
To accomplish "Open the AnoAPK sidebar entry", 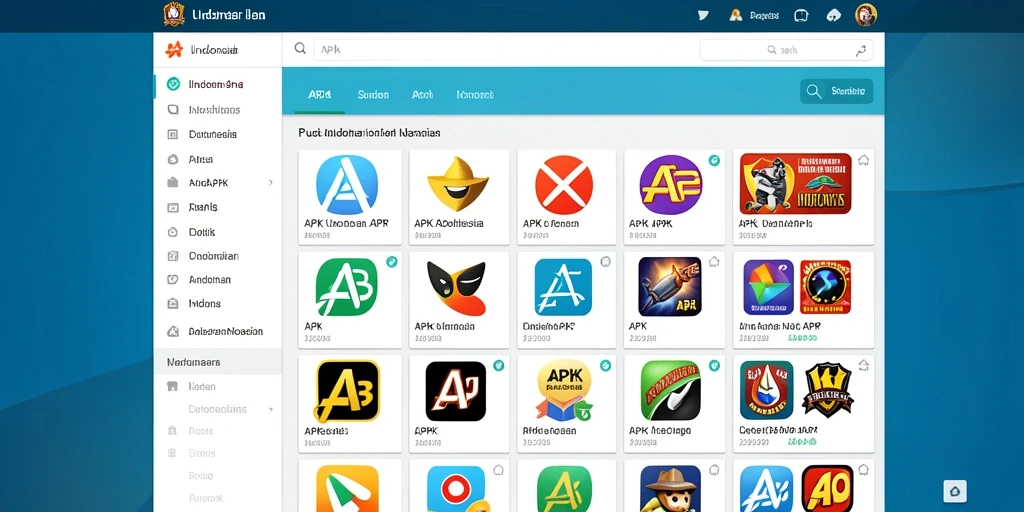I will point(218,183).
